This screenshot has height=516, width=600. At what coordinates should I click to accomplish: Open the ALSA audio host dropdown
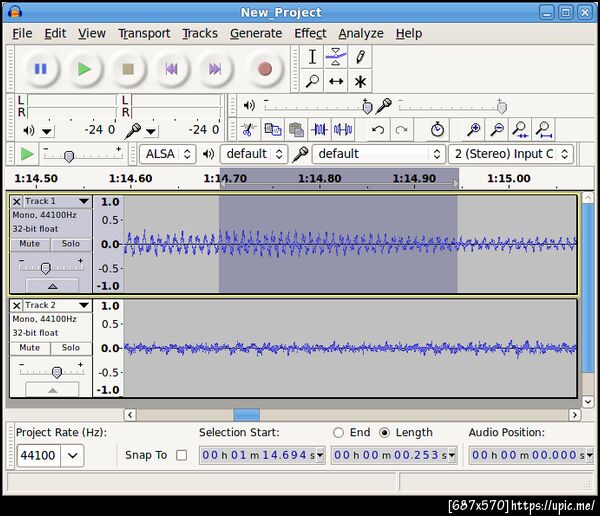tap(167, 154)
